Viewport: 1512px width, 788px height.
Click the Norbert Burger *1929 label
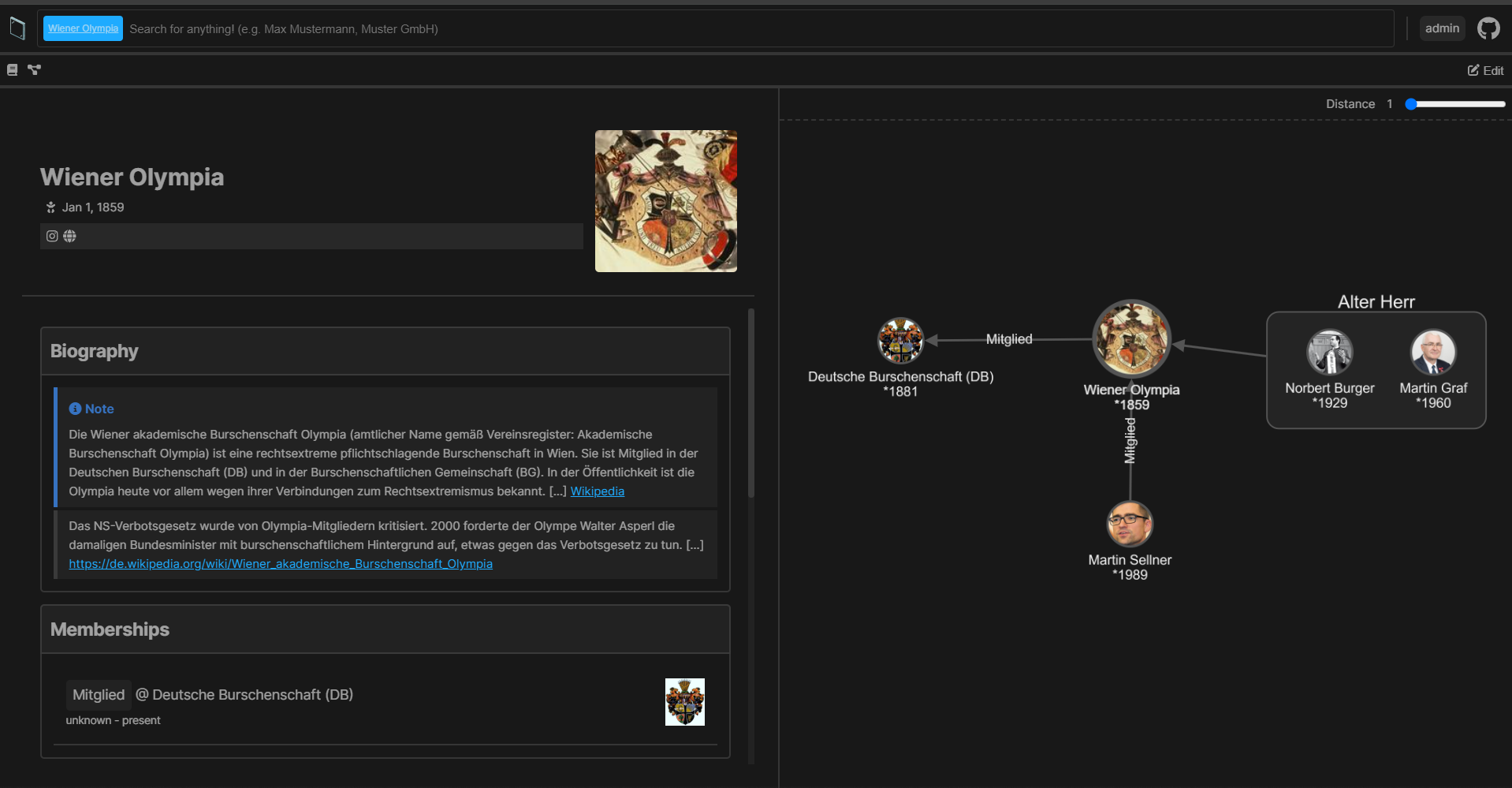coord(1330,395)
